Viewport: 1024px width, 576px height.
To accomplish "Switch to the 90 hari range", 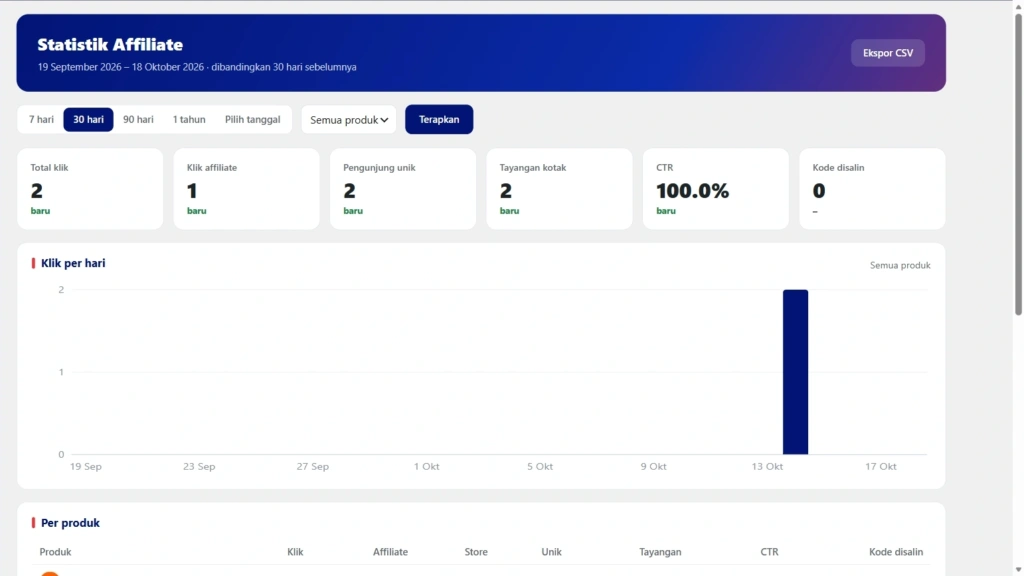I will [138, 120].
